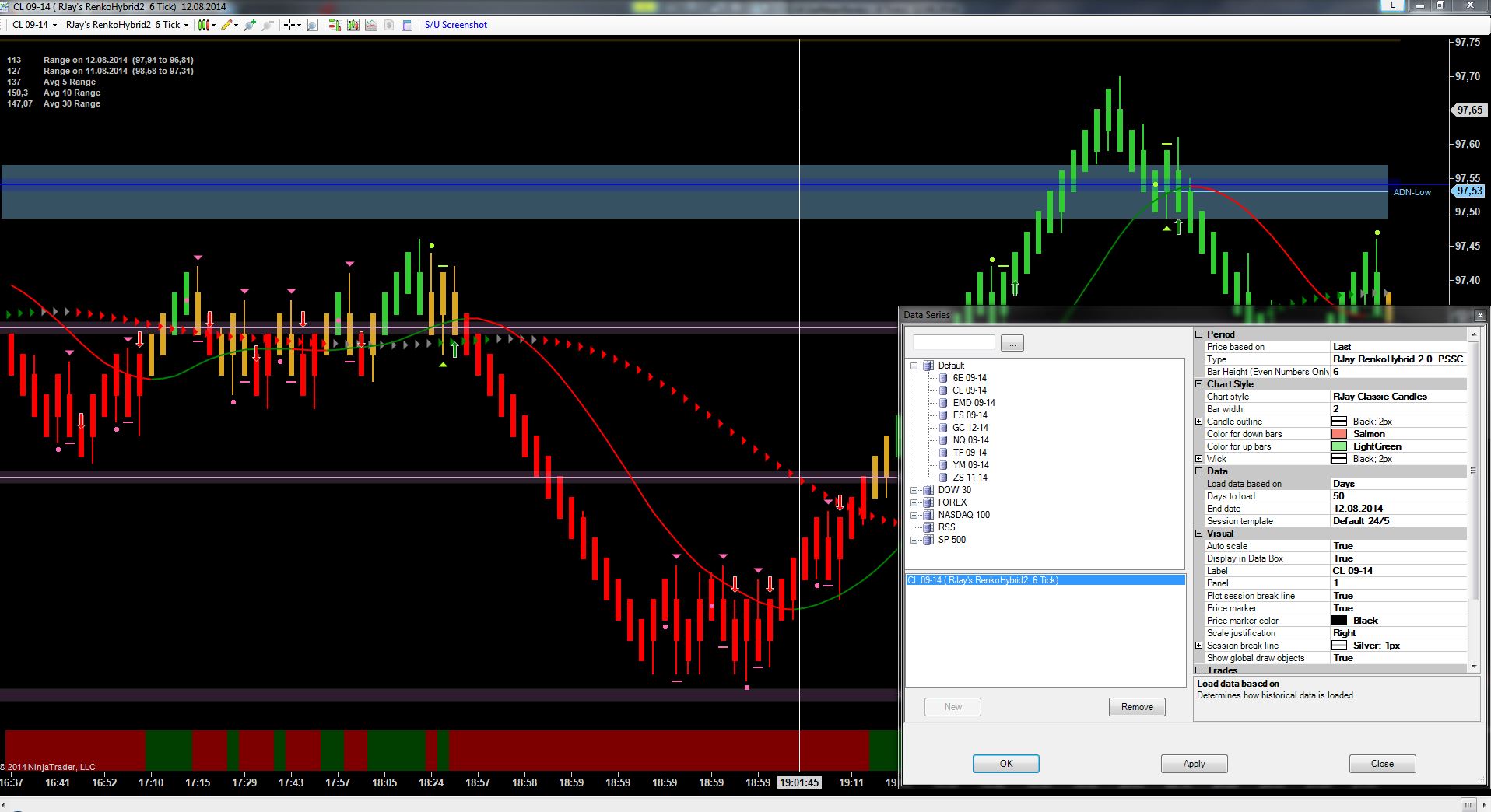Click the Apply button
The image size is (1491, 812).
pyautogui.click(x=1194, y=764)
